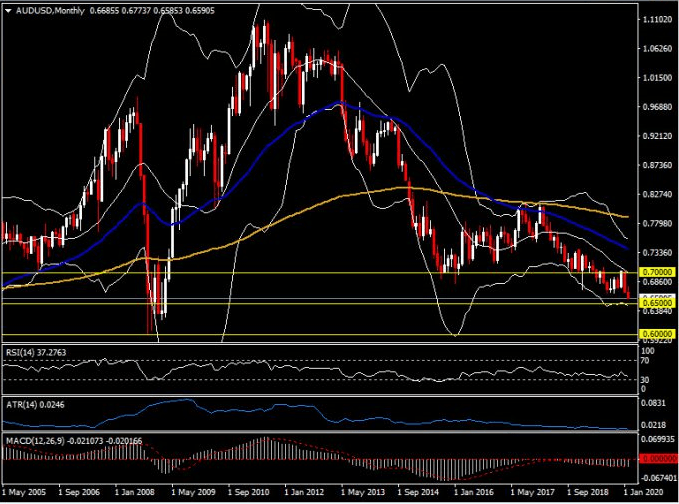Click the 0.92120 price scale value
The height and width of the screenshot is (504, 679).
click(x=657, y=136)
